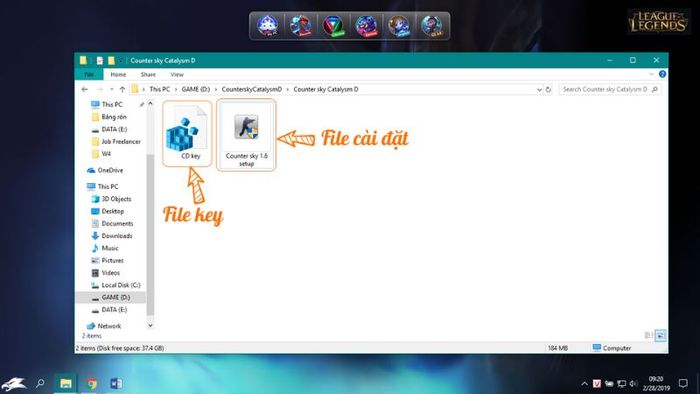Open the Share ribbon tab
The width and height of the screenshot is (700, 394).
(x=148, y=75)
